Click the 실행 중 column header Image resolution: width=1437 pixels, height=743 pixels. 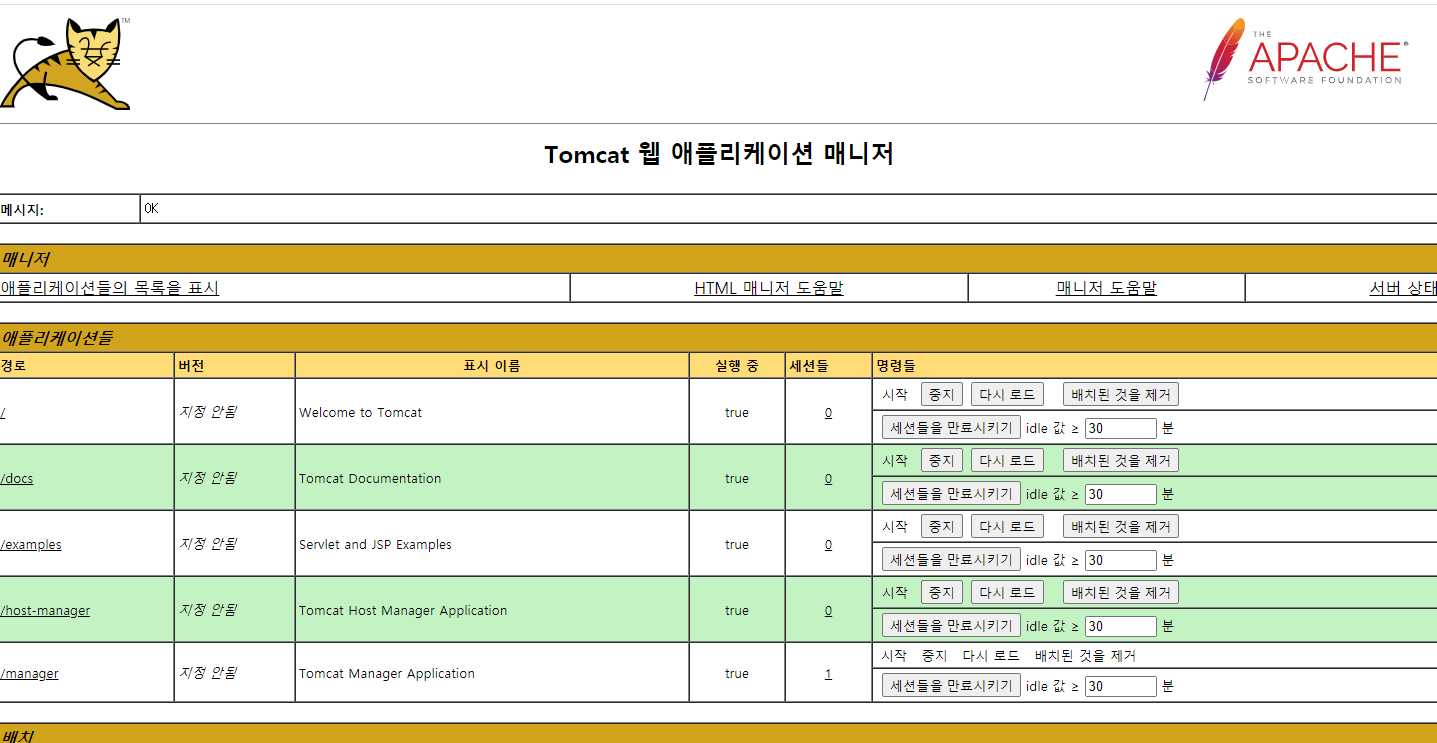click(x=737, y=366)
